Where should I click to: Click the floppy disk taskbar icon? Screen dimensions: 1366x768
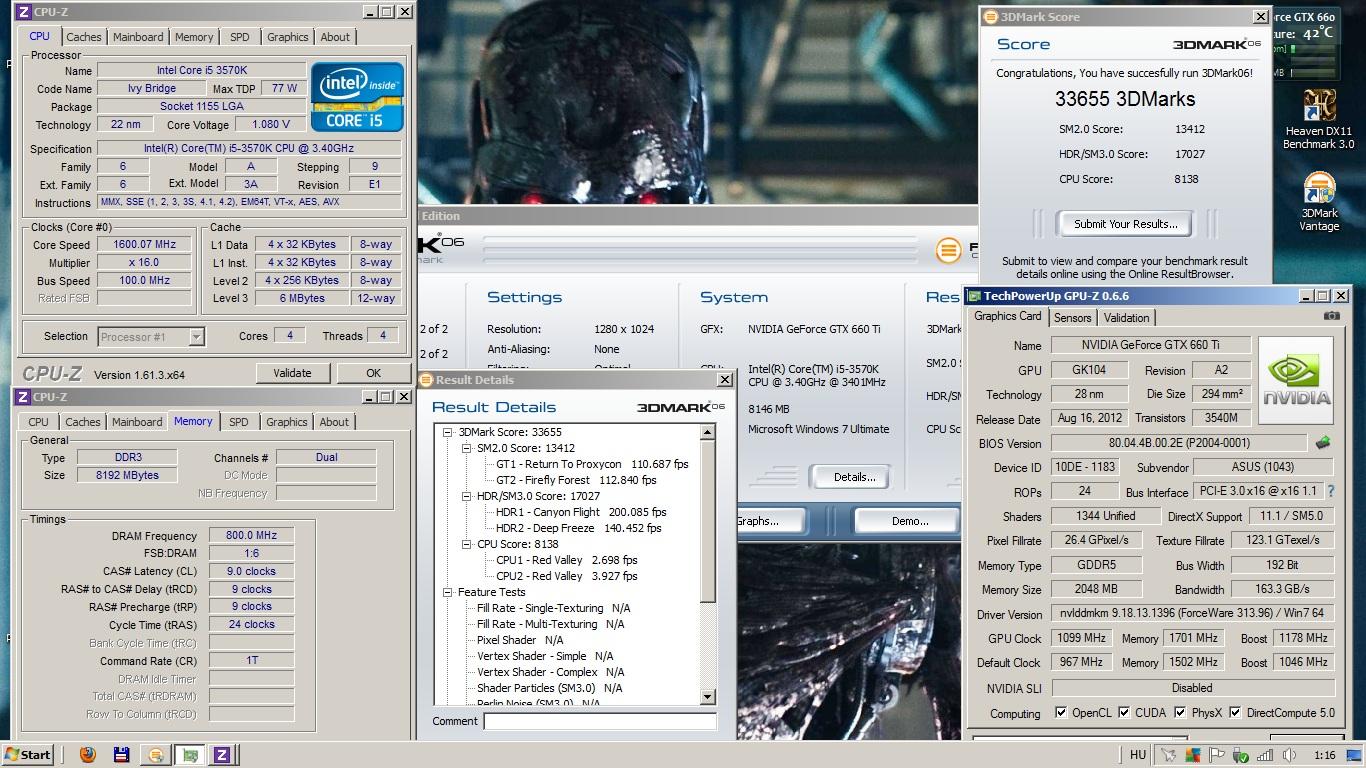[121, 755]
